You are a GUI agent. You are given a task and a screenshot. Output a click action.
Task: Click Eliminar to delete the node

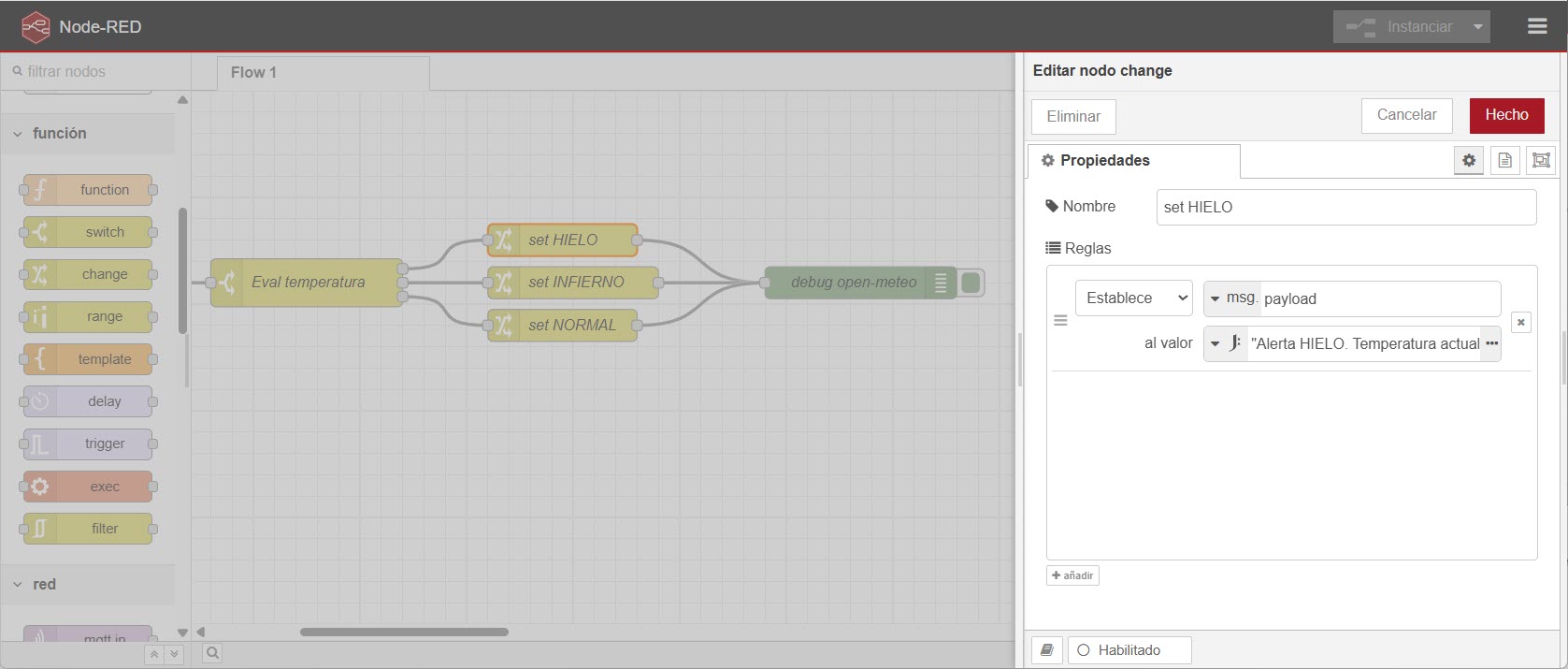[1073, 117]
